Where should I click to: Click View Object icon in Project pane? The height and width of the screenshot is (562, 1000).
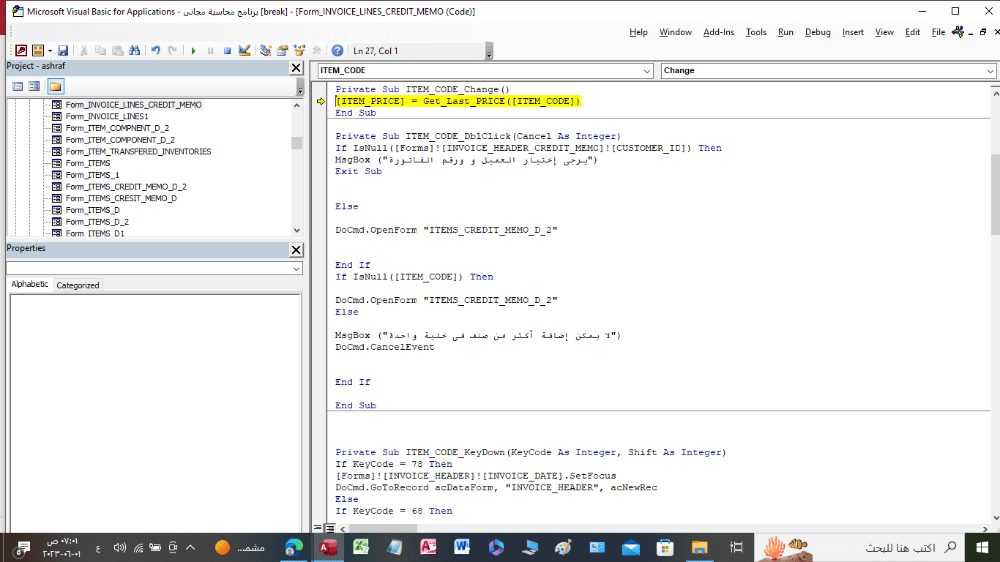click(x=34, y=86)
